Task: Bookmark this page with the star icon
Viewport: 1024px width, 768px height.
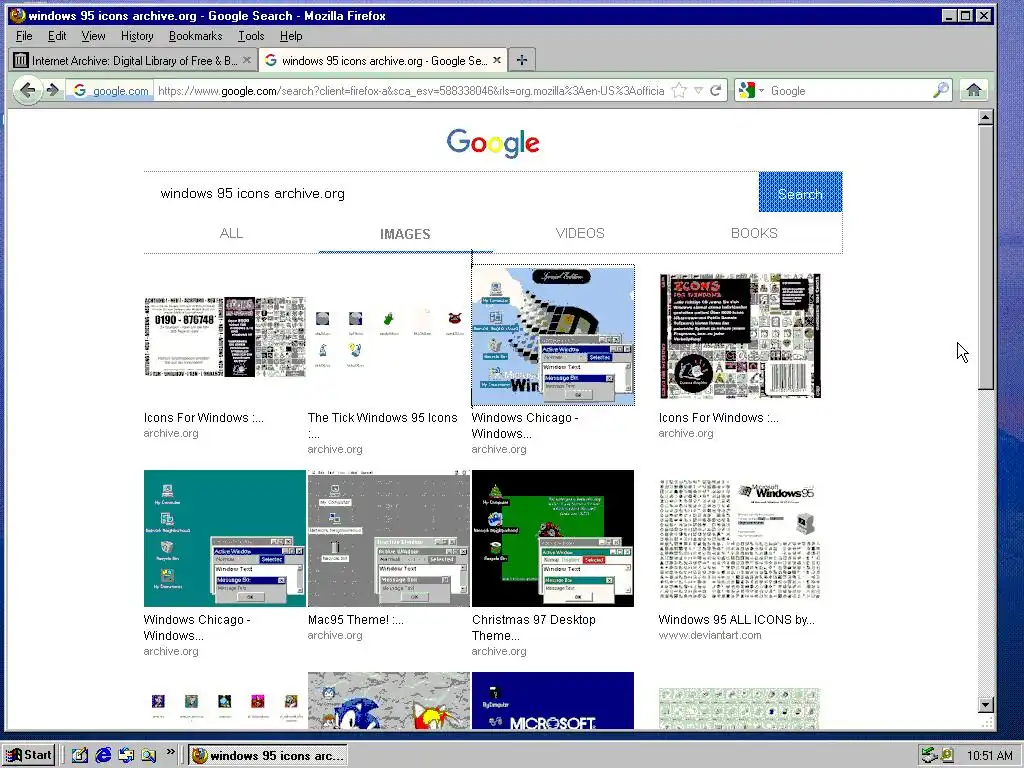Action: (679, 91)
